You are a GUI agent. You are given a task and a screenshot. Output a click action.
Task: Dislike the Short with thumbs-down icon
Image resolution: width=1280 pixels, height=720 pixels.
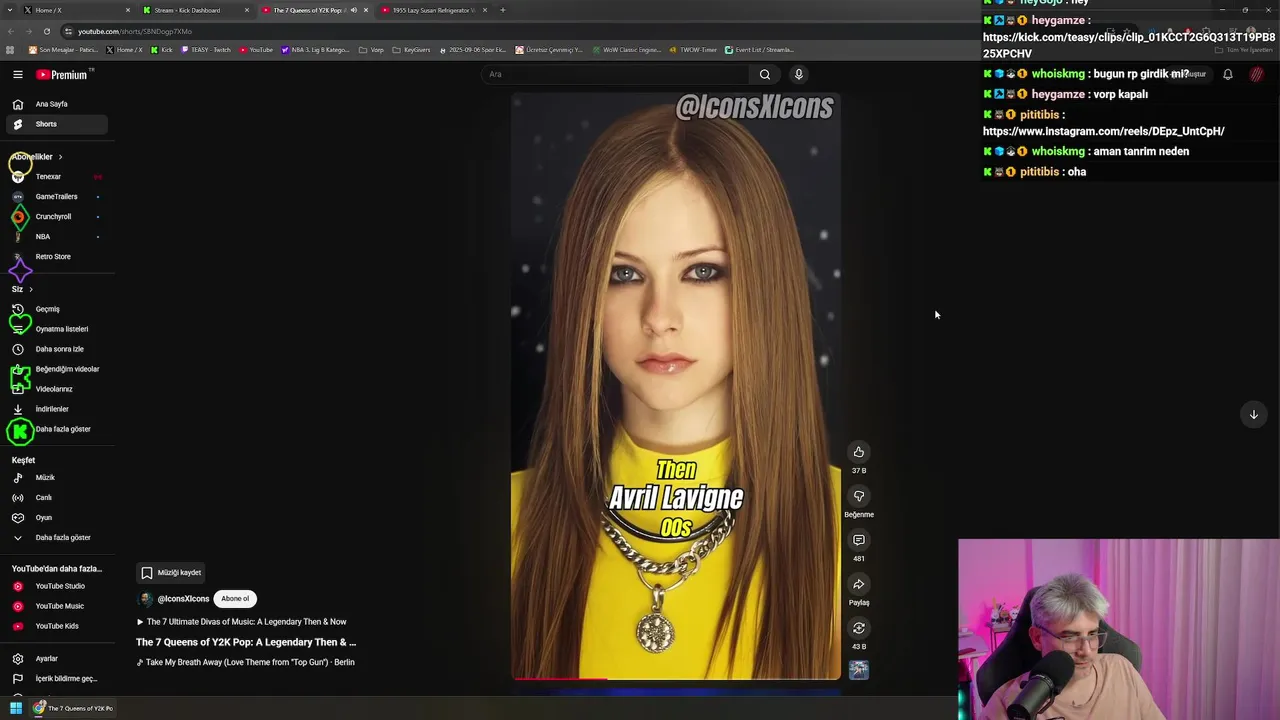point(858,496)
